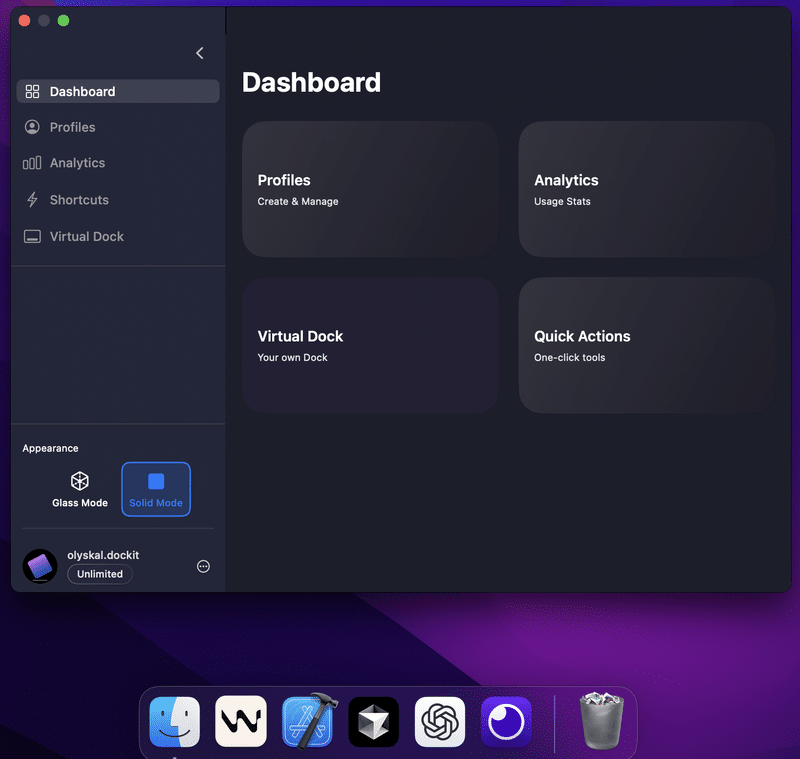800x759 pixels.
Task: Switch to Virtual Dock label in sidebar
Action: 86,237
